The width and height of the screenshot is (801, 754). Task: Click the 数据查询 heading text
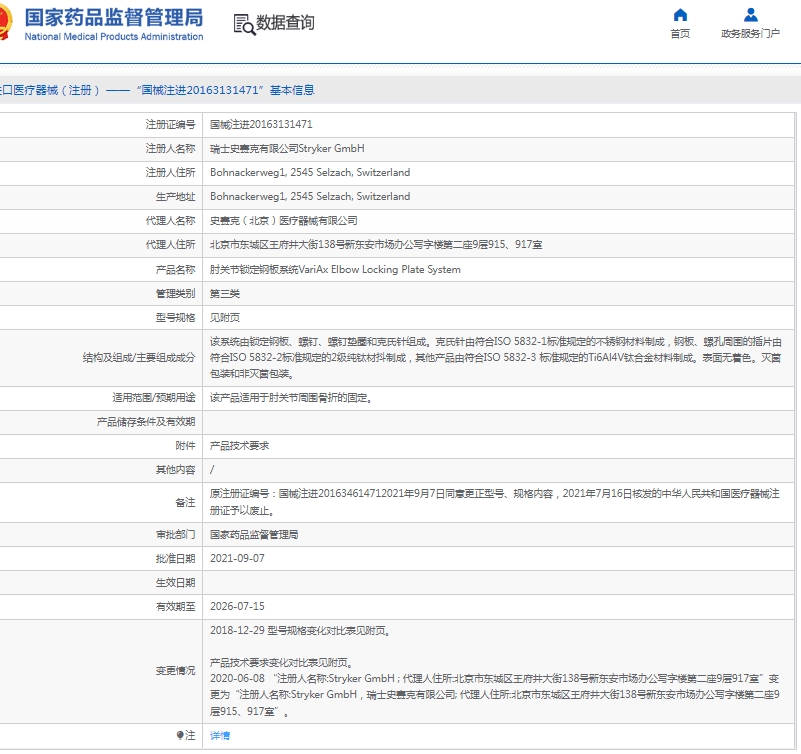[x=285, y=22]
